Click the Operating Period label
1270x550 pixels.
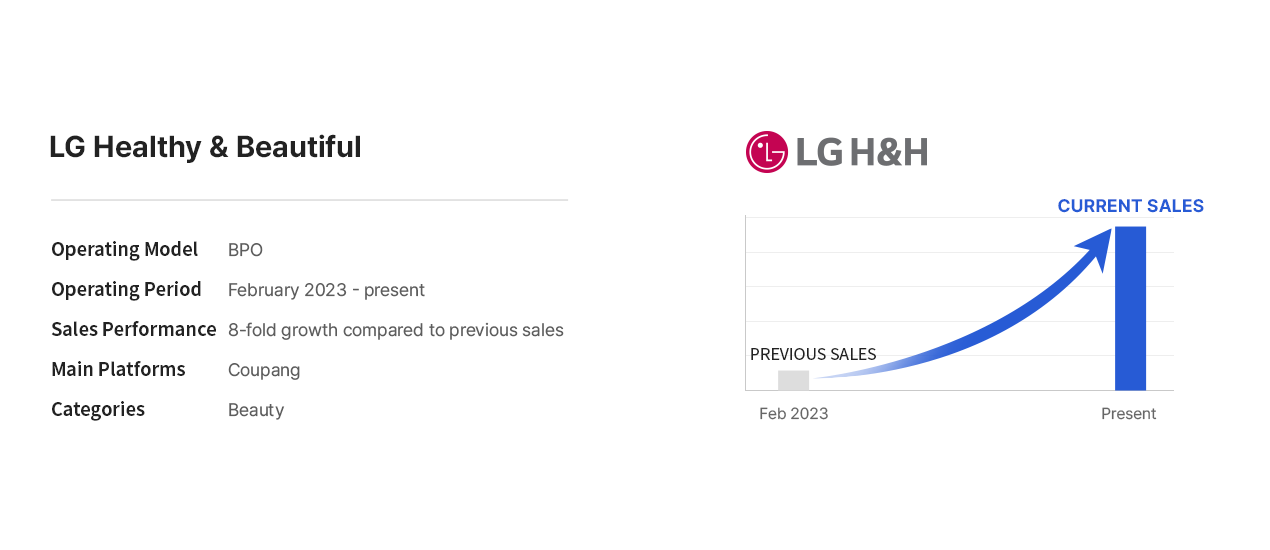pyautogui.click(x=126, y=289)
